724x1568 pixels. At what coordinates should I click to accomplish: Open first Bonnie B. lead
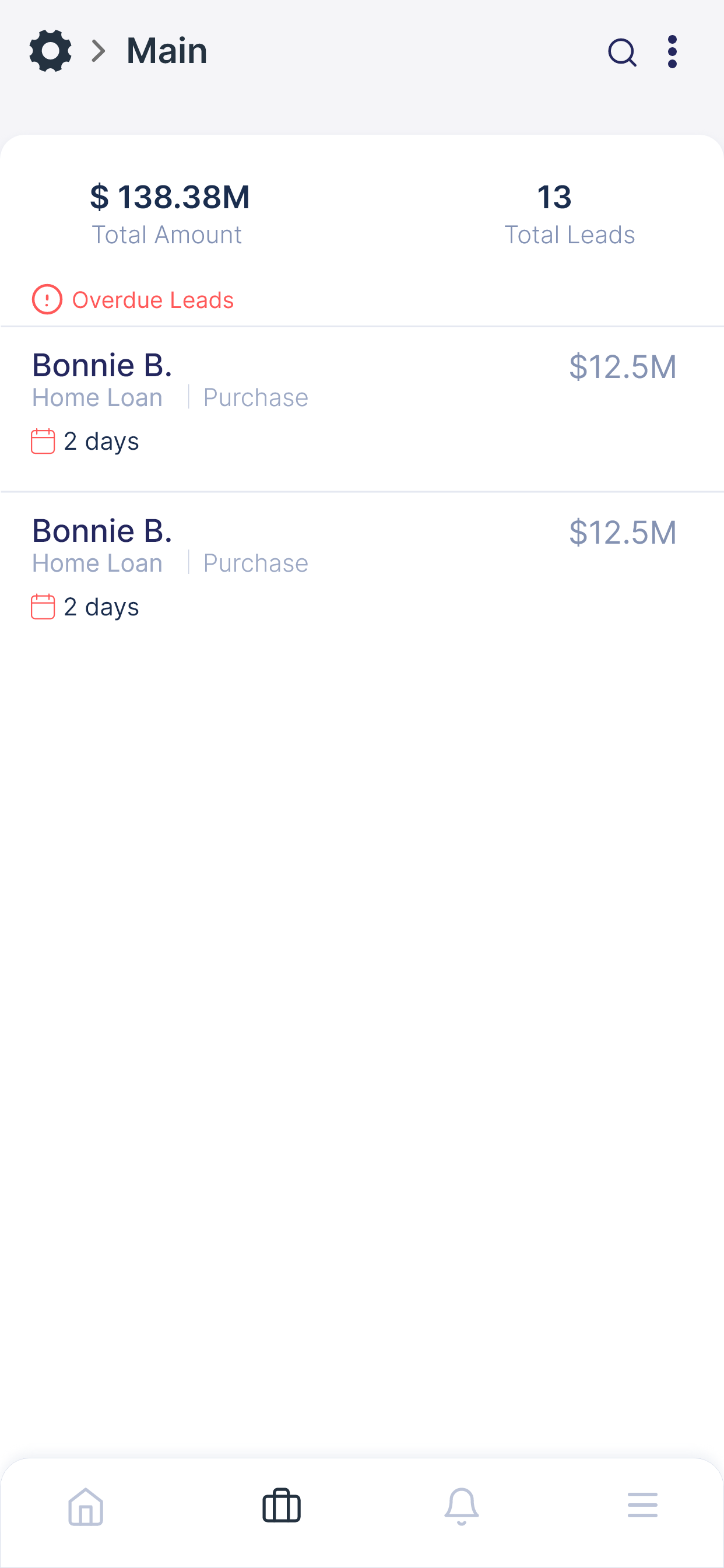click(x=362, y=409)
